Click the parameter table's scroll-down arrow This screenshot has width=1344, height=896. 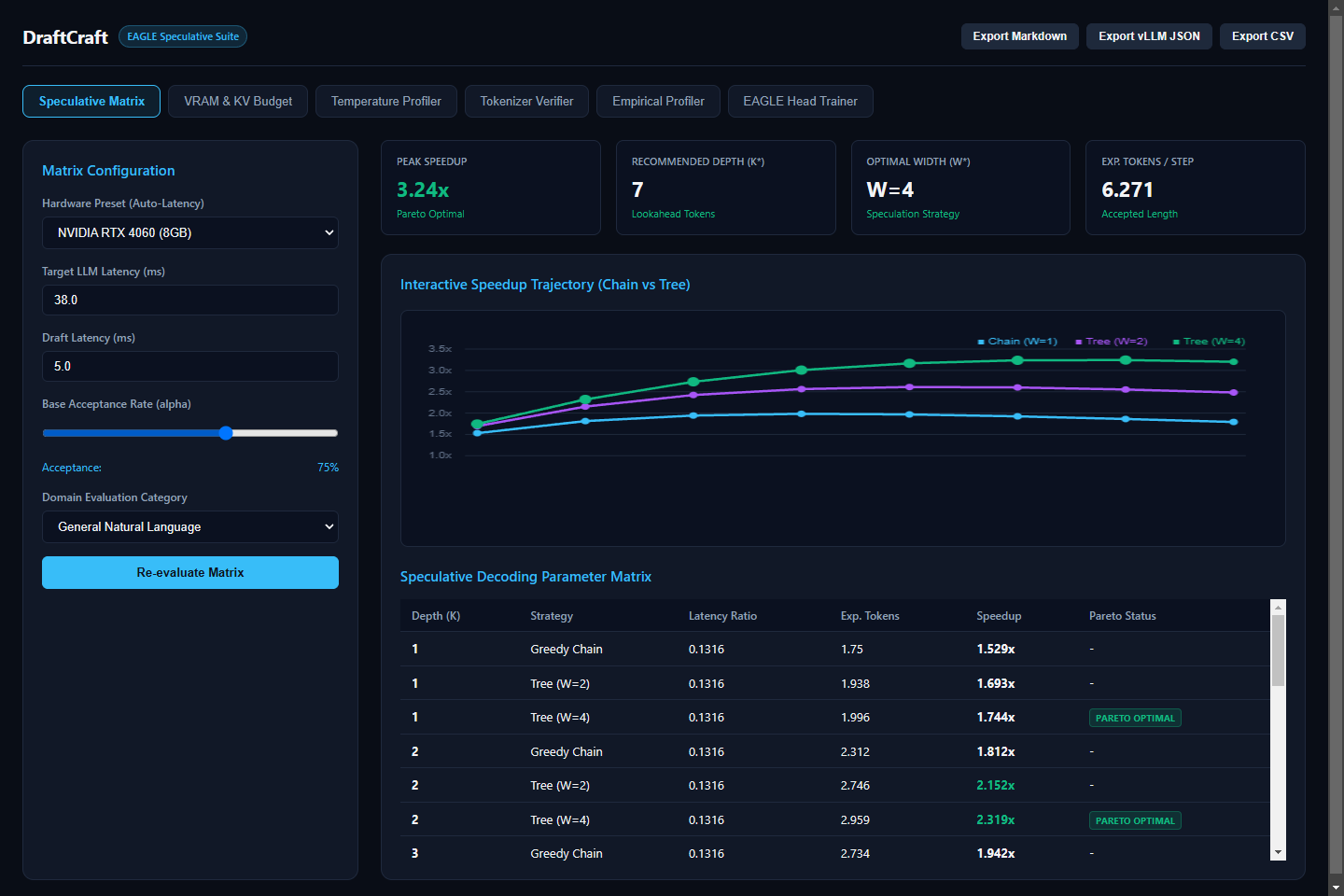tap(1278, 853)
